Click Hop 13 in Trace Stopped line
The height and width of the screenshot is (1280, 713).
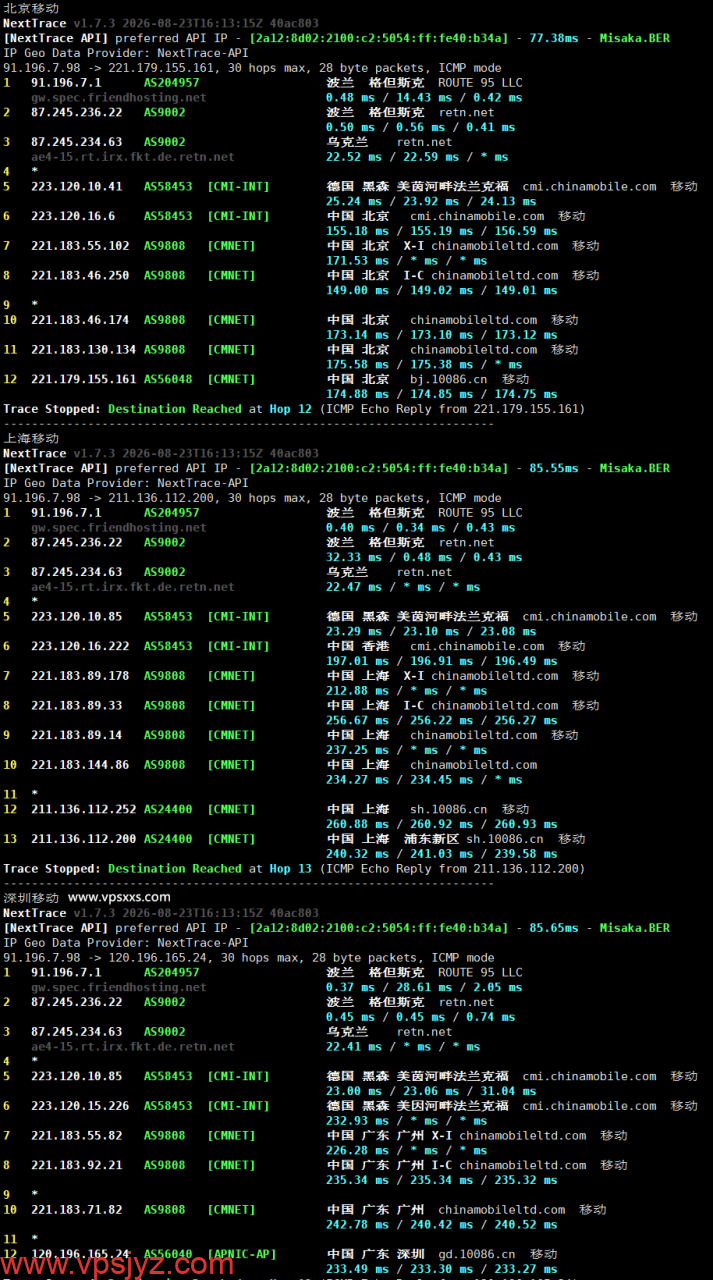pos(291,869)
